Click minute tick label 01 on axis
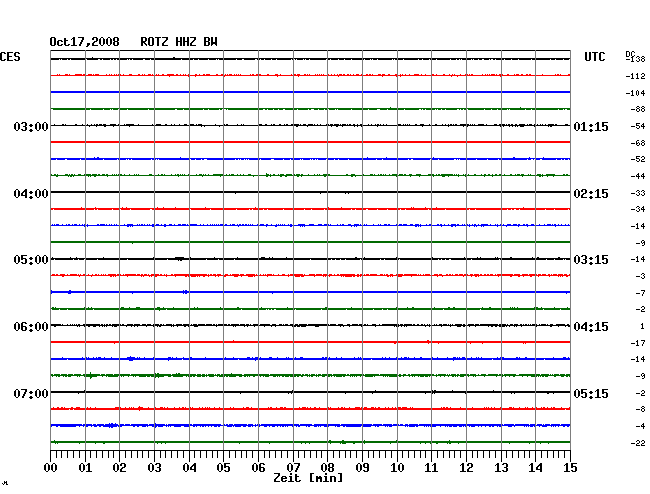This screenshot has width=650, height=494. click(x=85, y=467)
